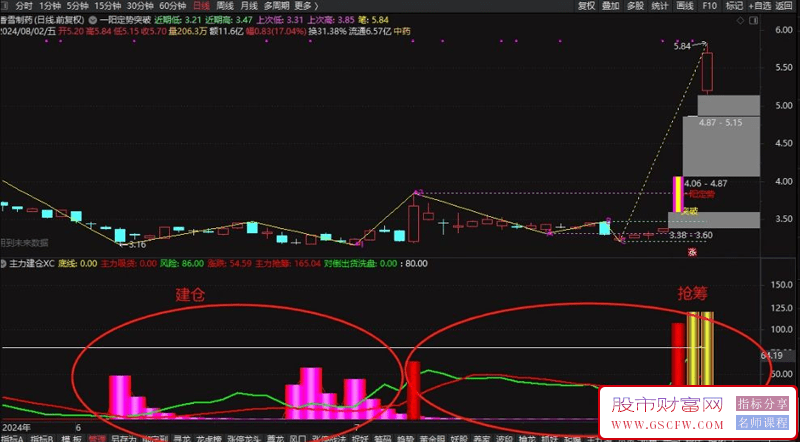Click the 3.16 low price label
The height and width of the screenshot is (442, 800).
tap(137, 245)
